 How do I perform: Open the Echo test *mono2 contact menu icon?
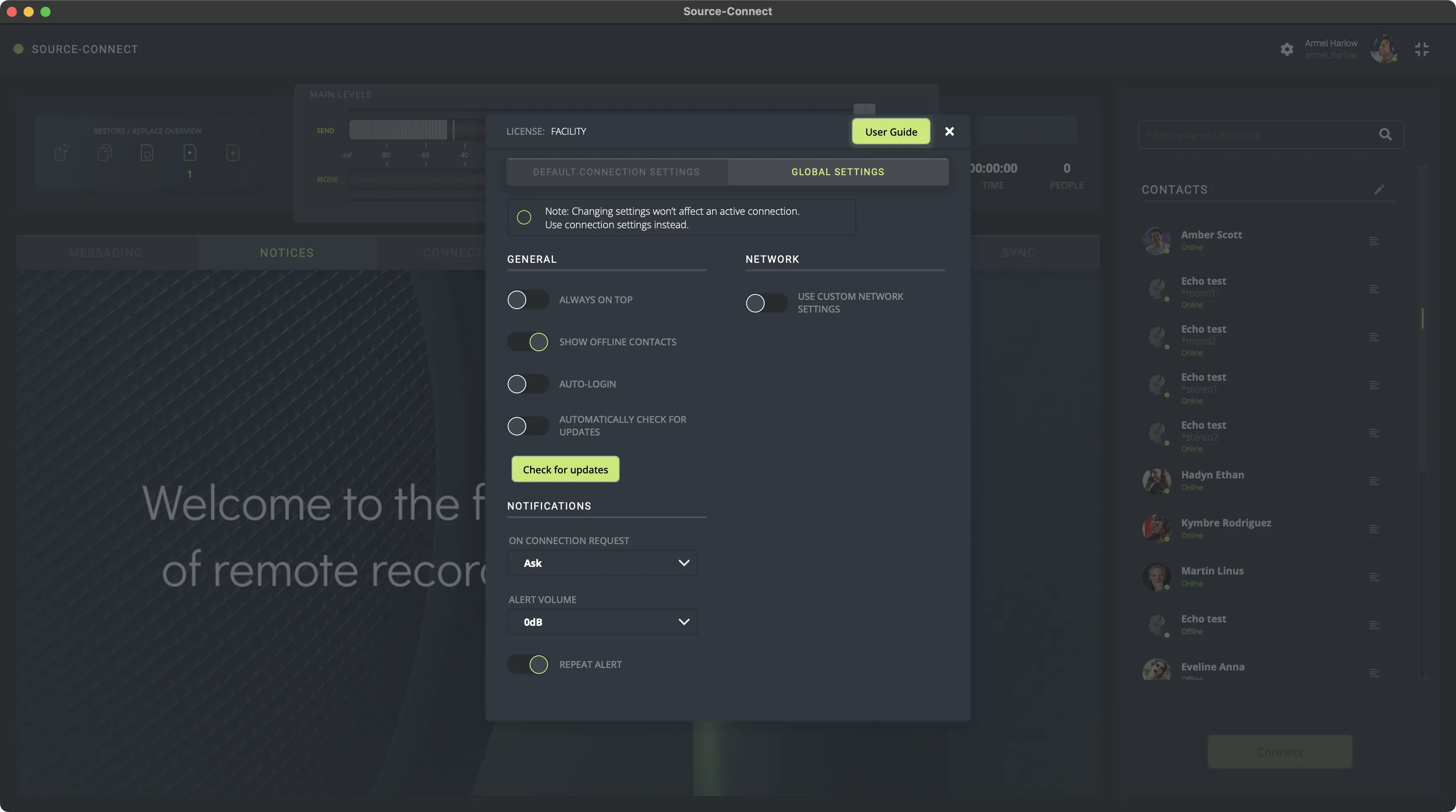(1374, 337)
